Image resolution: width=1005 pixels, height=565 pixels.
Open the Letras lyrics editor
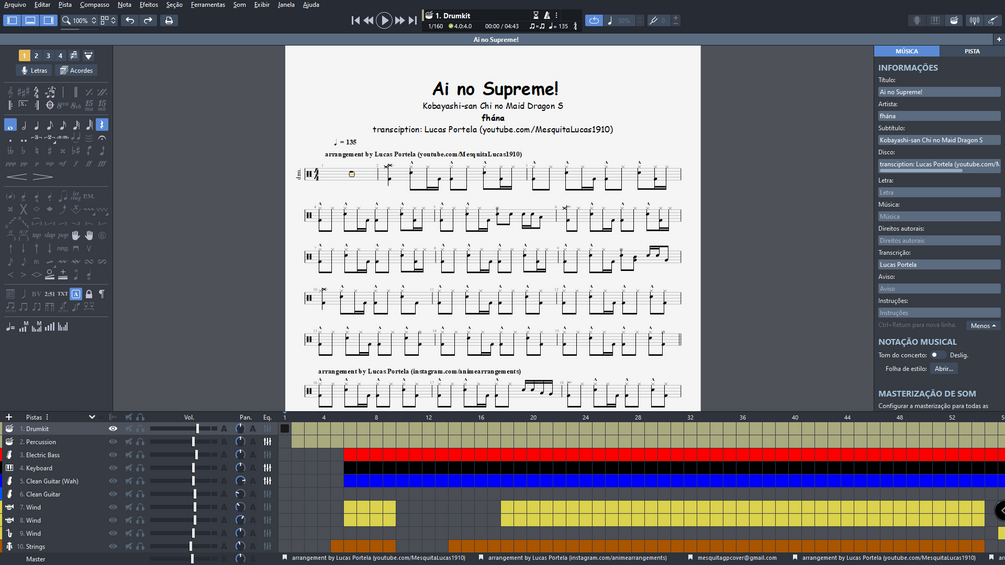(x=34, y=70)
